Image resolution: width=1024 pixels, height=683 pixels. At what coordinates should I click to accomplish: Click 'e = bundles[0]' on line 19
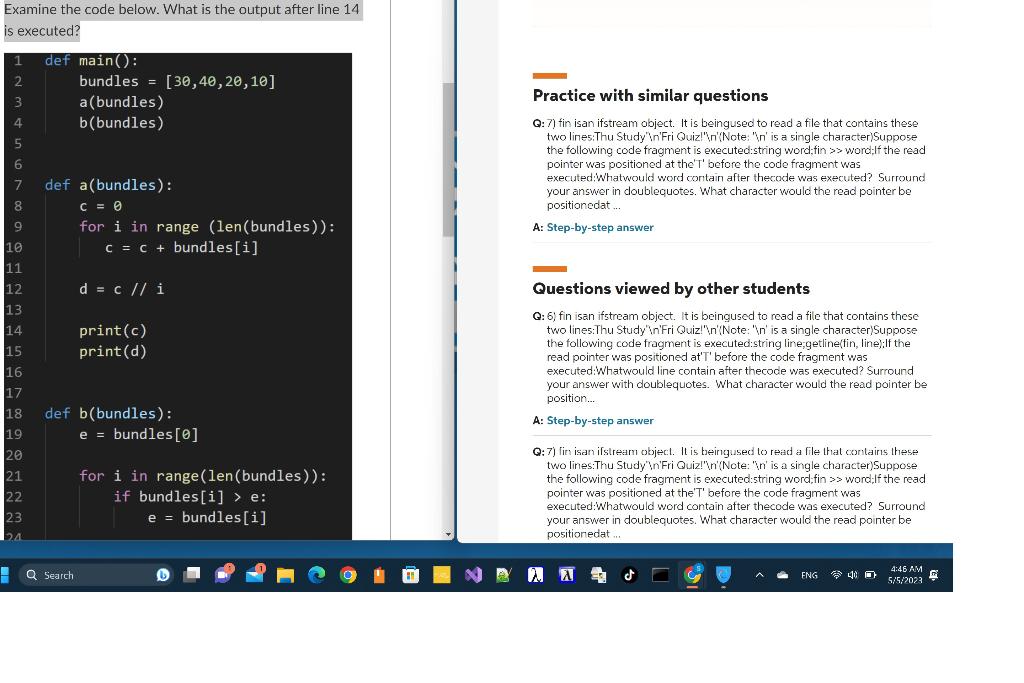pos(138,434)
